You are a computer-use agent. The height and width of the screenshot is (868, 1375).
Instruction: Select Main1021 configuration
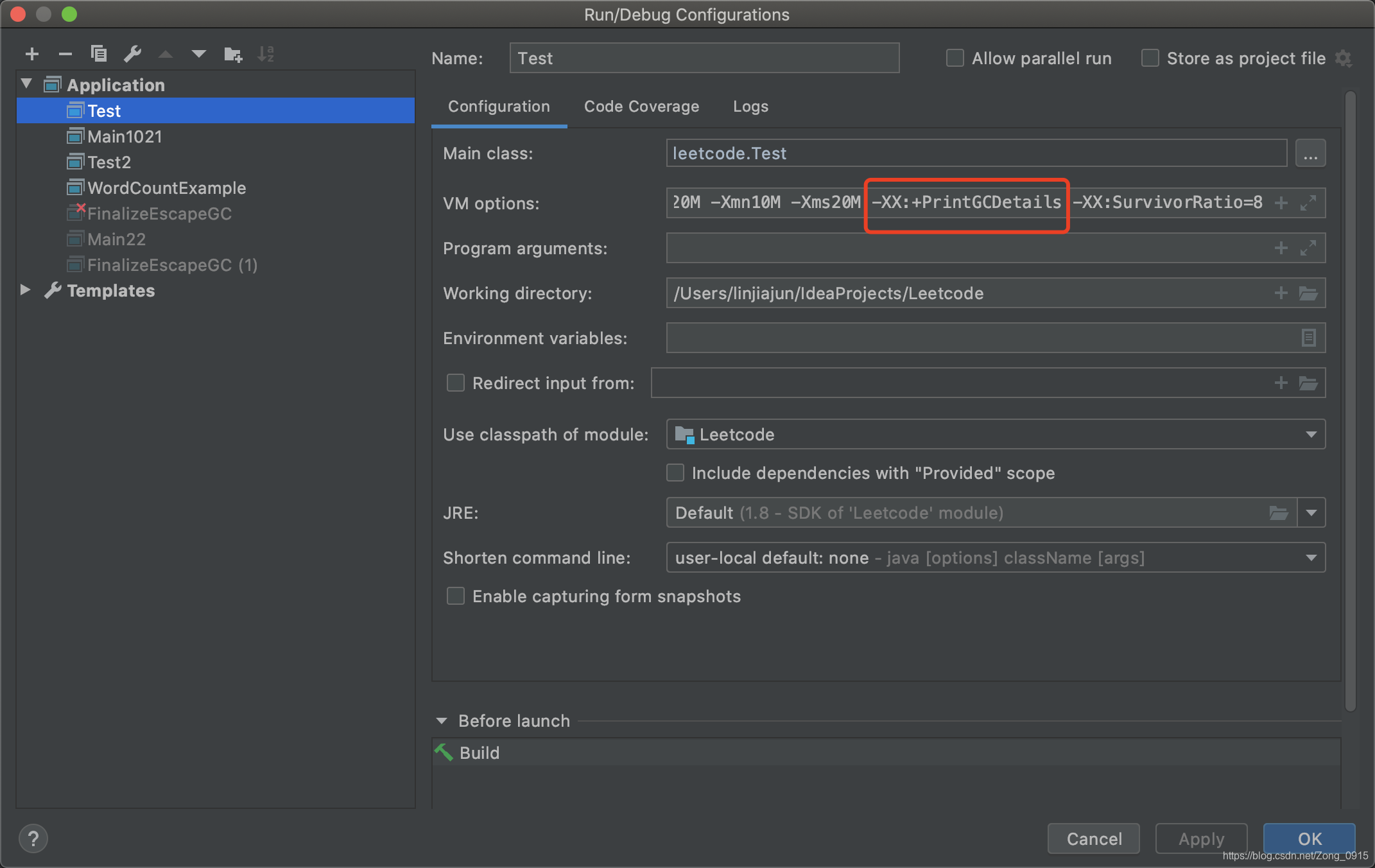(x=216, y=136)
